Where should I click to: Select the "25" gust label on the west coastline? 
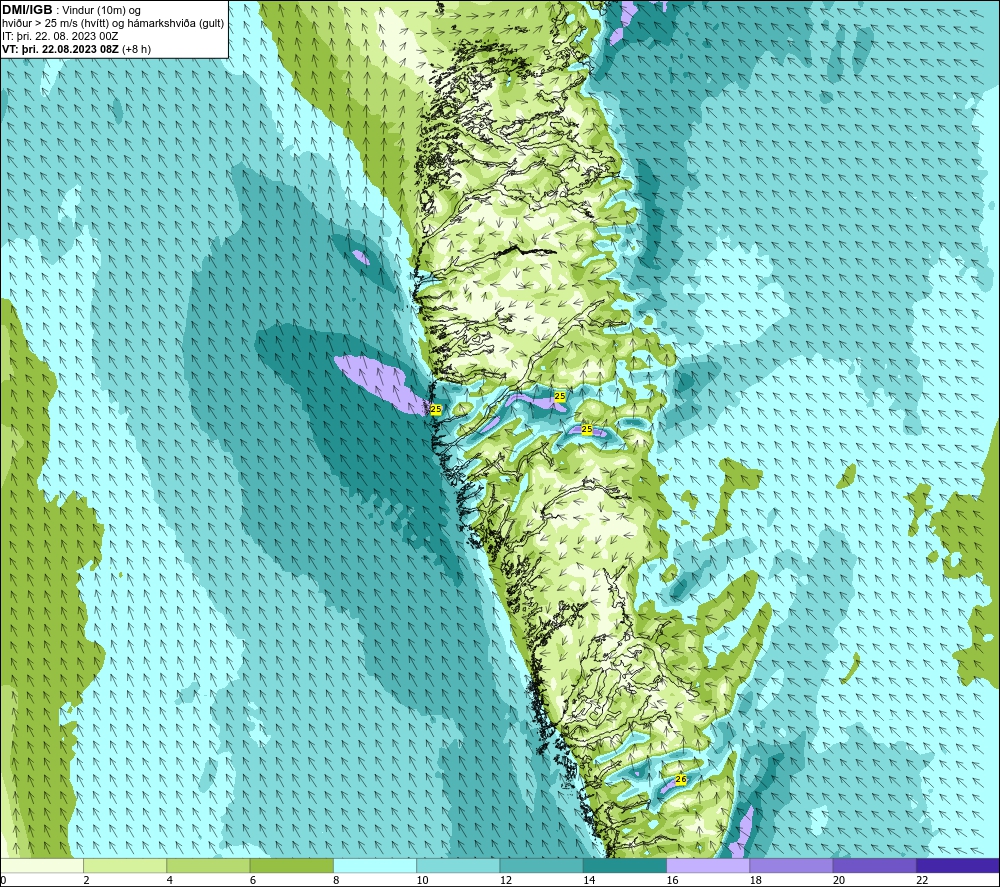click(436, 409)
